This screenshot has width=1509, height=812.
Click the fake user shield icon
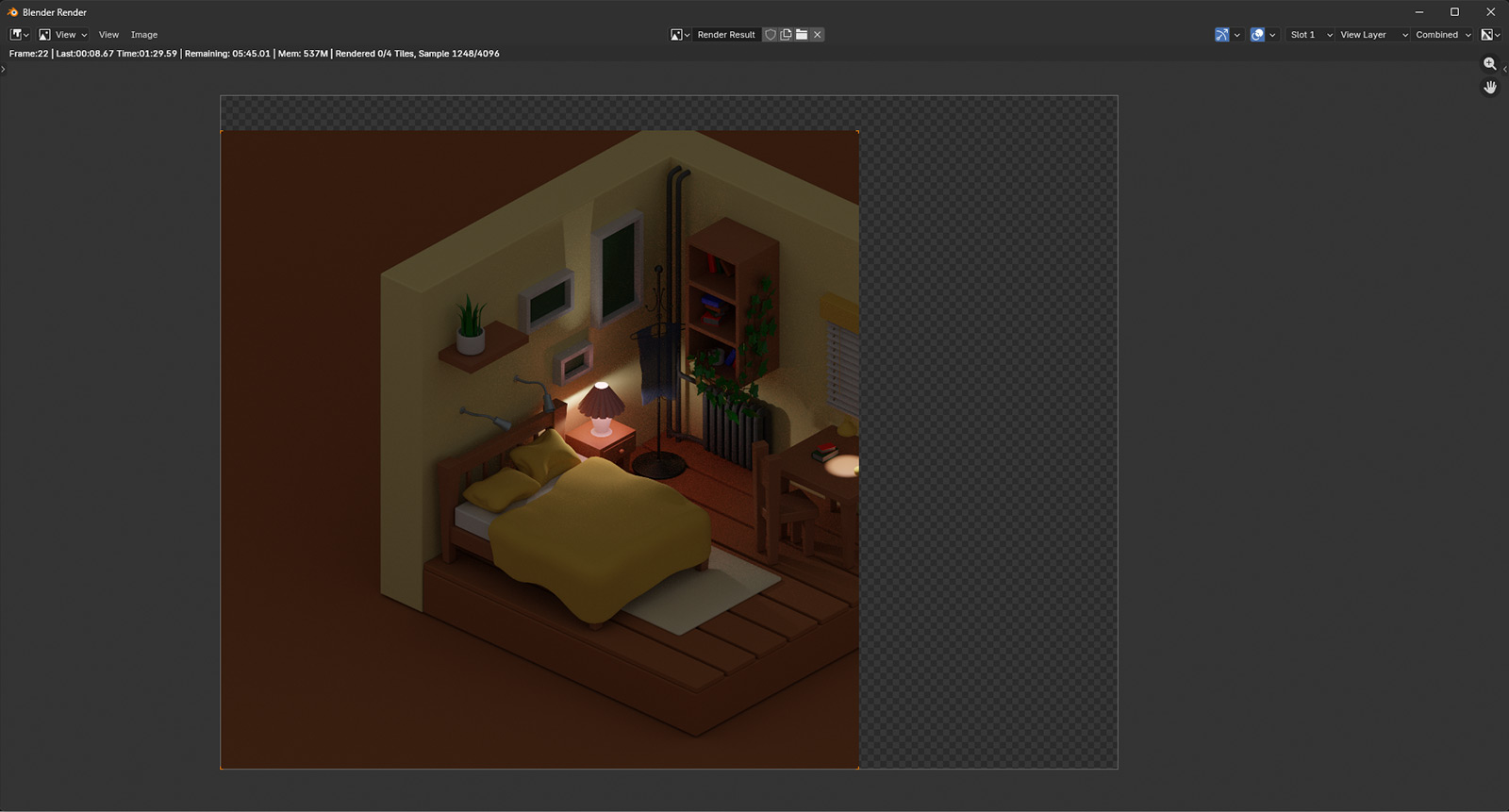[x=771, y=35]
